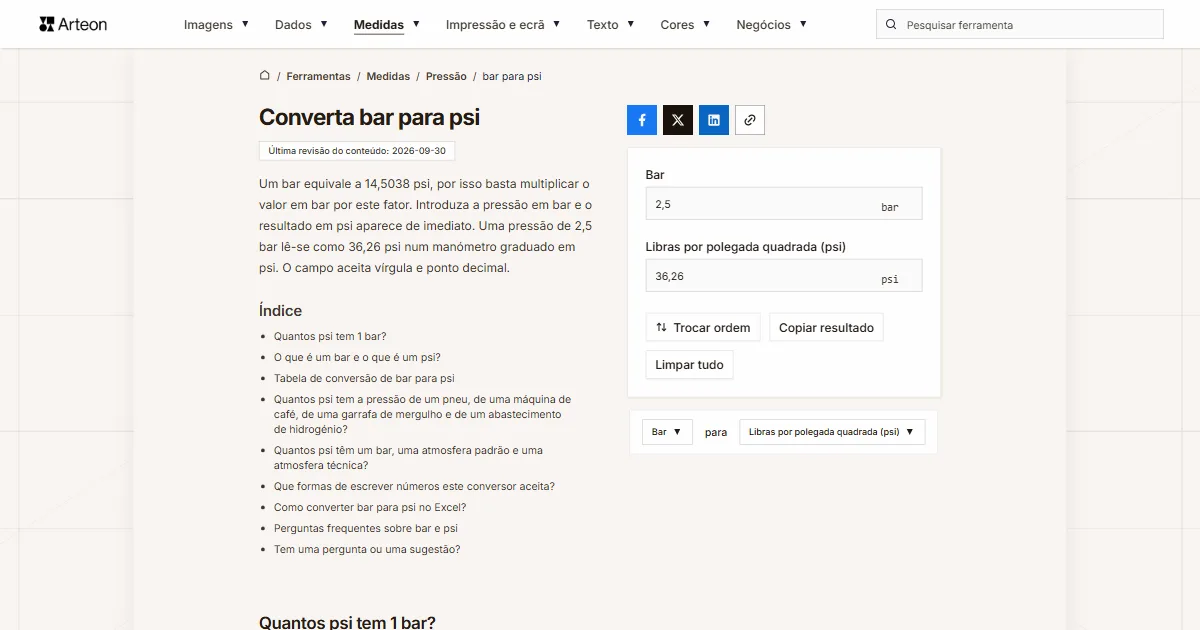Share the page on Facebook
1200x630 pixels.
coord(642,120)
